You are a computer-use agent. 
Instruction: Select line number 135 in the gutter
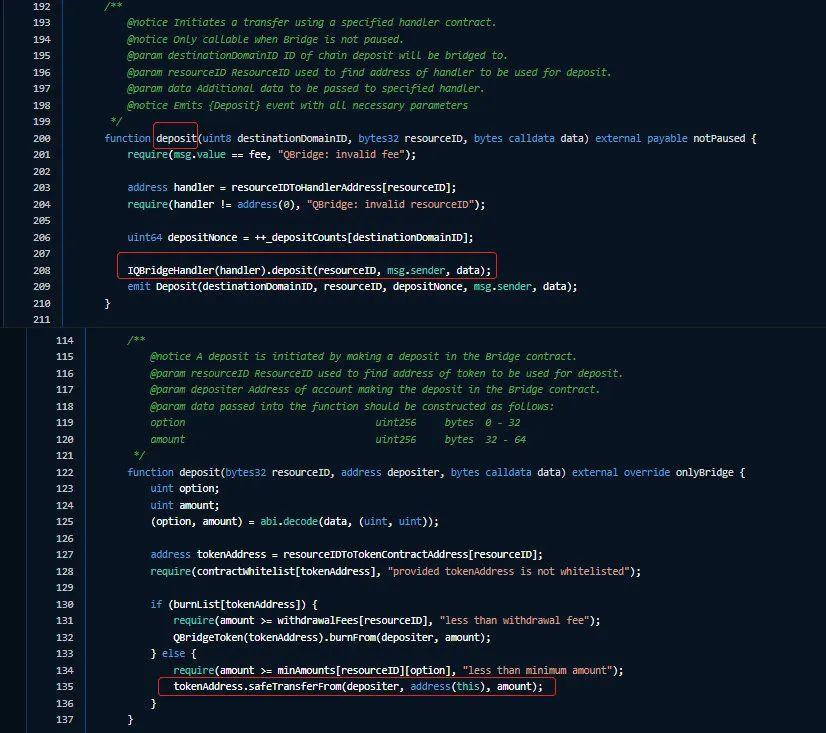coord(64,686)
